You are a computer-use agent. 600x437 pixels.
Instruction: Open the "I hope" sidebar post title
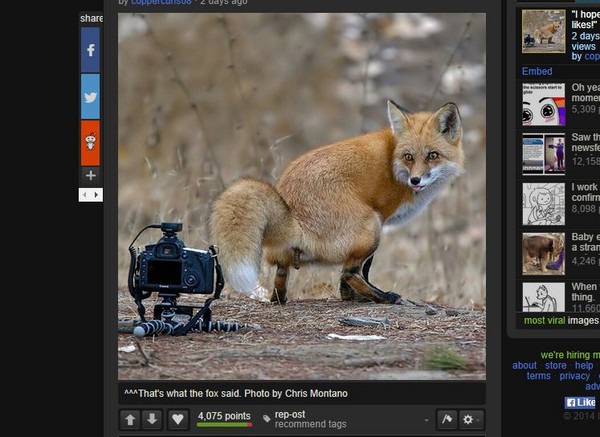pyautogui.click(x=585, y=20)
